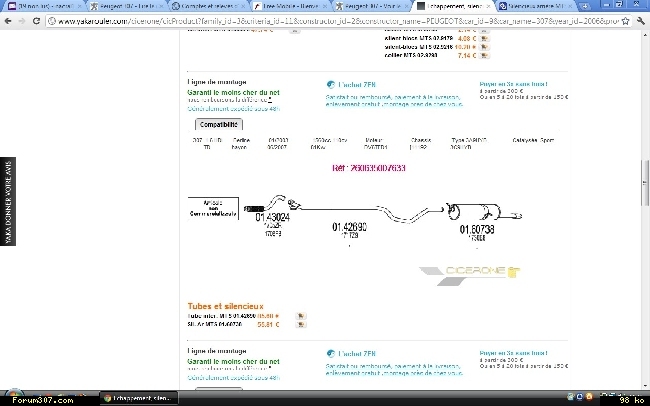Click the Ref: 260639007633 reference text
This screenshot has height=406, width=650.
click(x=369, y=168)
